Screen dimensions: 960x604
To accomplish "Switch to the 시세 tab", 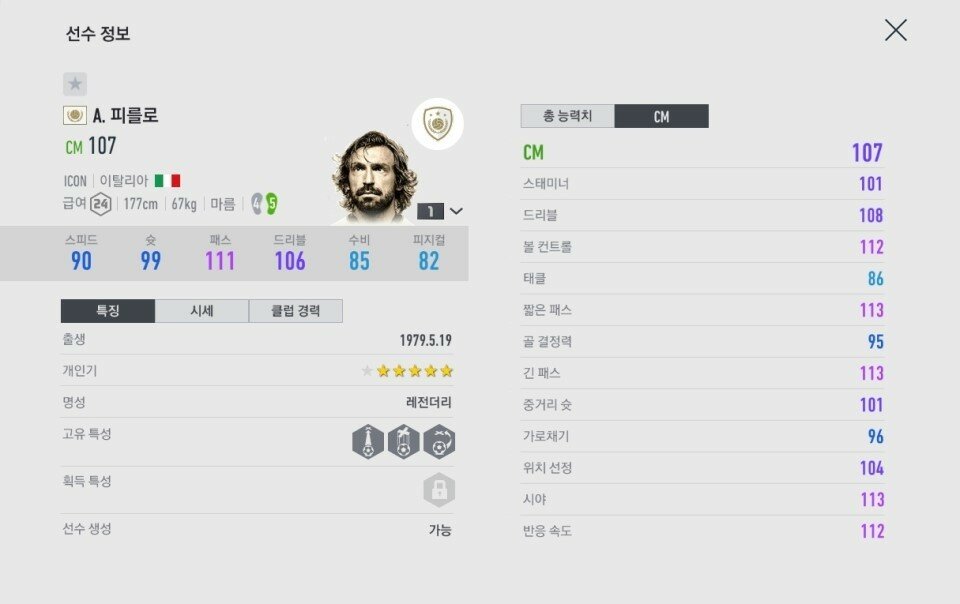I will point(202,311).
